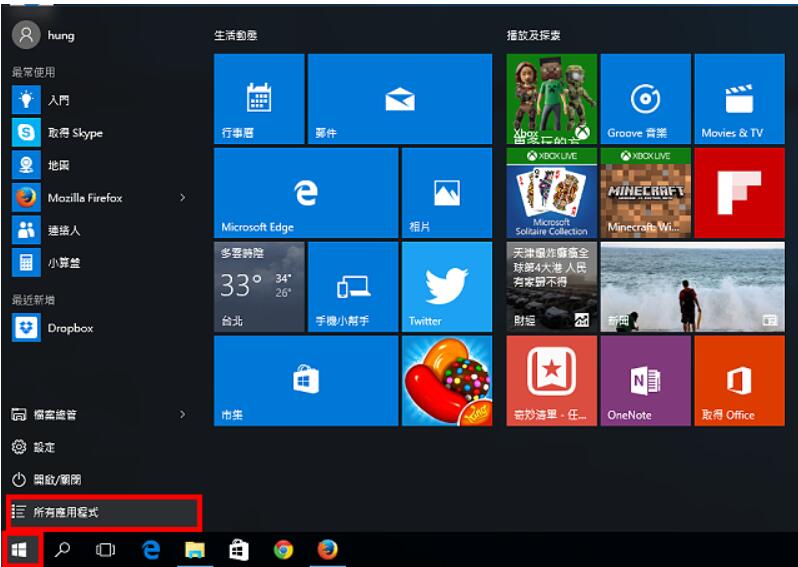Image resolution: width=798 pixels, height=567 pixels.
Task: Launch Firefox from the taskbar
Action: coord(327,550)
